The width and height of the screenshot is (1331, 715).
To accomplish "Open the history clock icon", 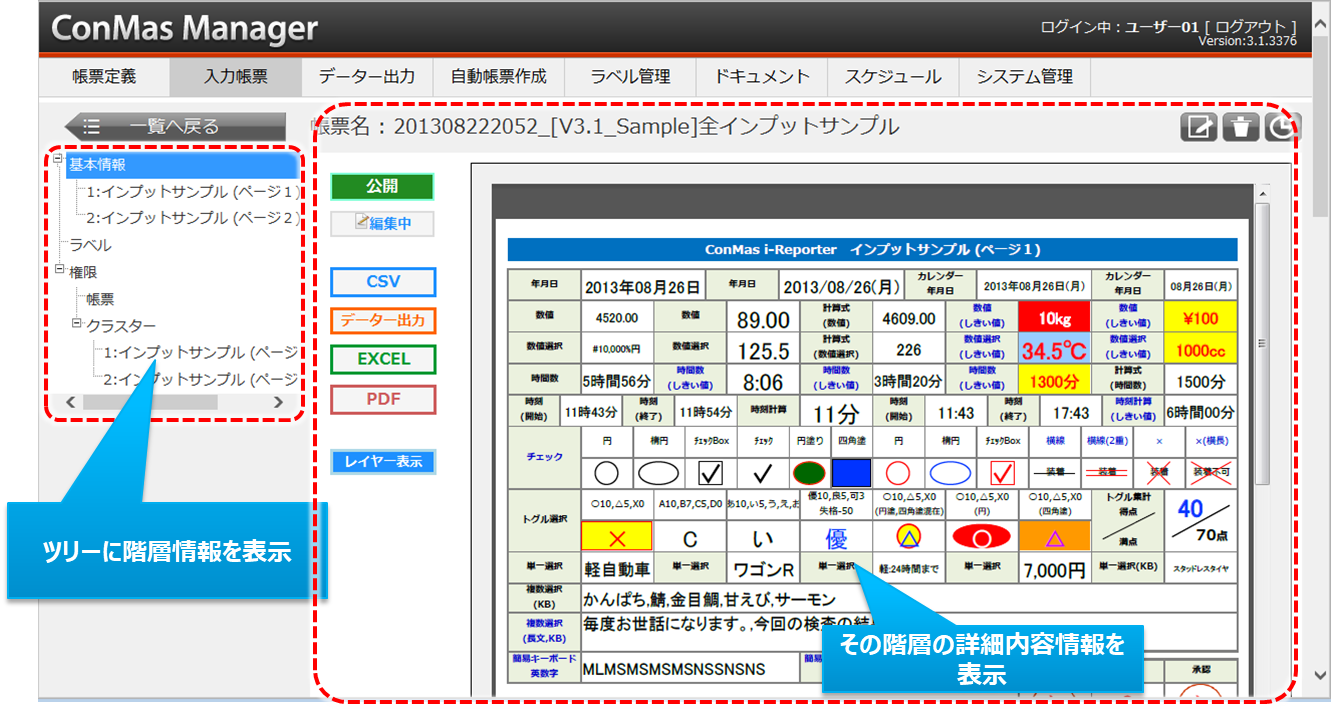I will [x=1281, y=127].
